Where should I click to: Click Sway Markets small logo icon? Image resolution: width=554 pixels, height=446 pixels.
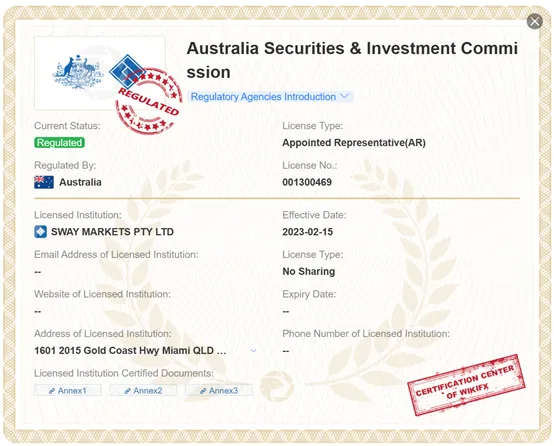pyautogui.click(x=40, y=232)
